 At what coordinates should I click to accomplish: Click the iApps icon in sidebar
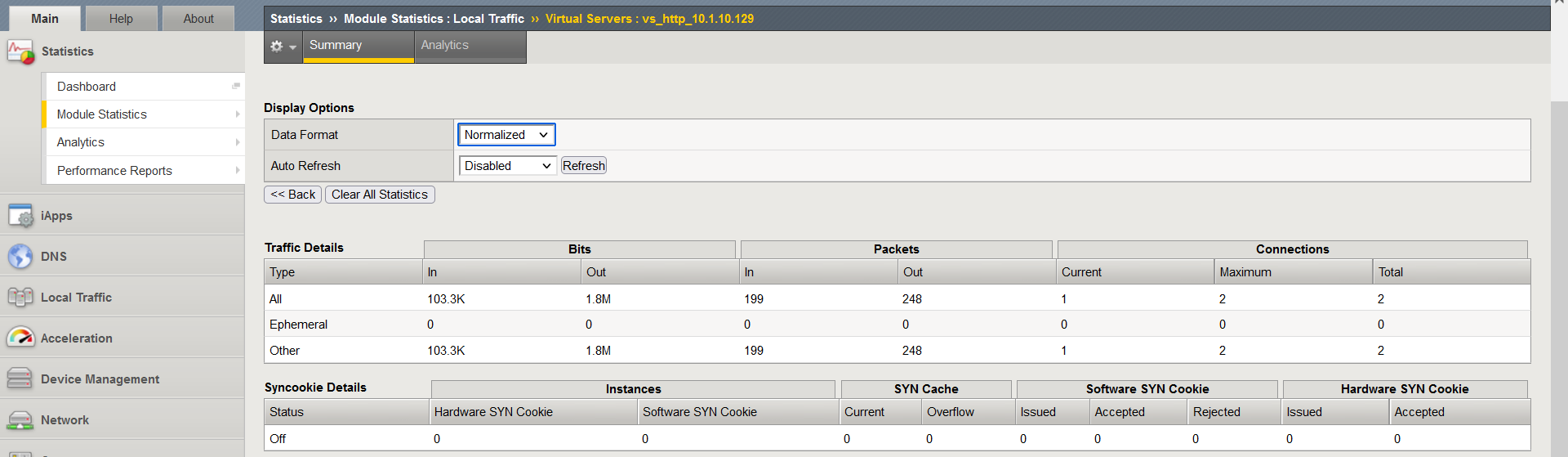point(20,216)
